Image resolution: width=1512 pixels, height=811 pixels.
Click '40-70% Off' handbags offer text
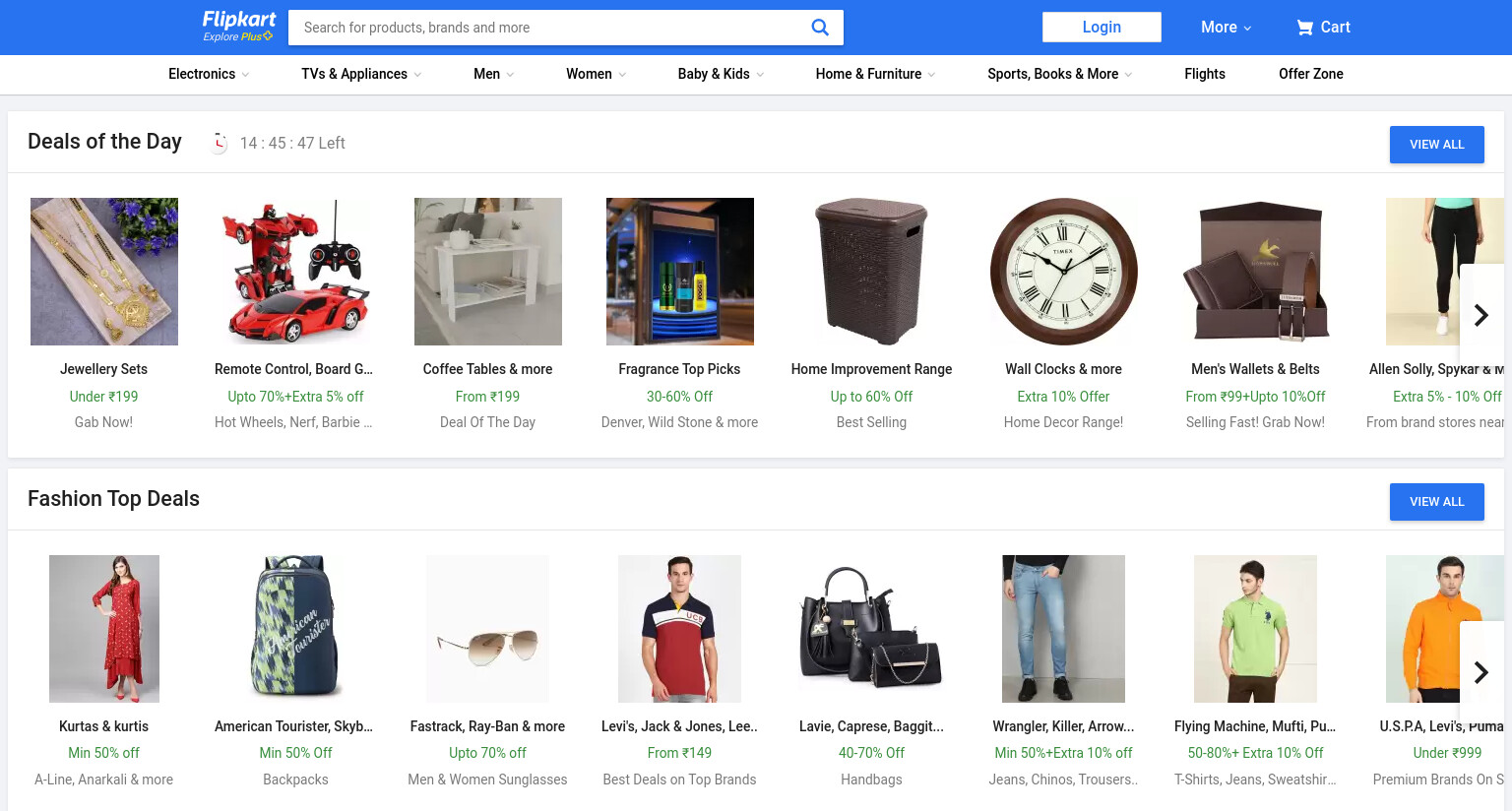pyautogui.click(x=872, y=753)
